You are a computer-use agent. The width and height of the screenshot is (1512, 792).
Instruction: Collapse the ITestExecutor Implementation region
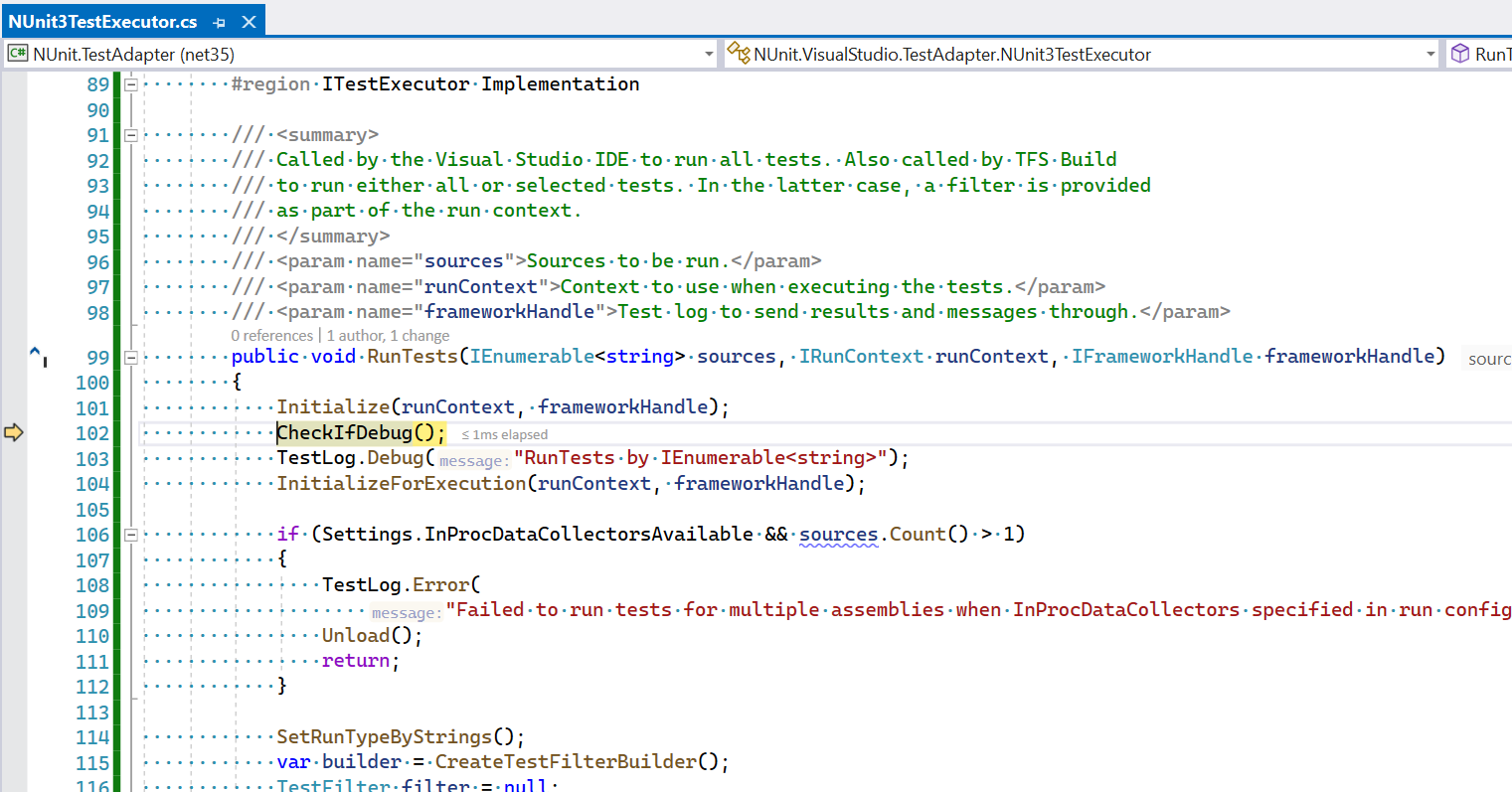[x=130, y=84]
